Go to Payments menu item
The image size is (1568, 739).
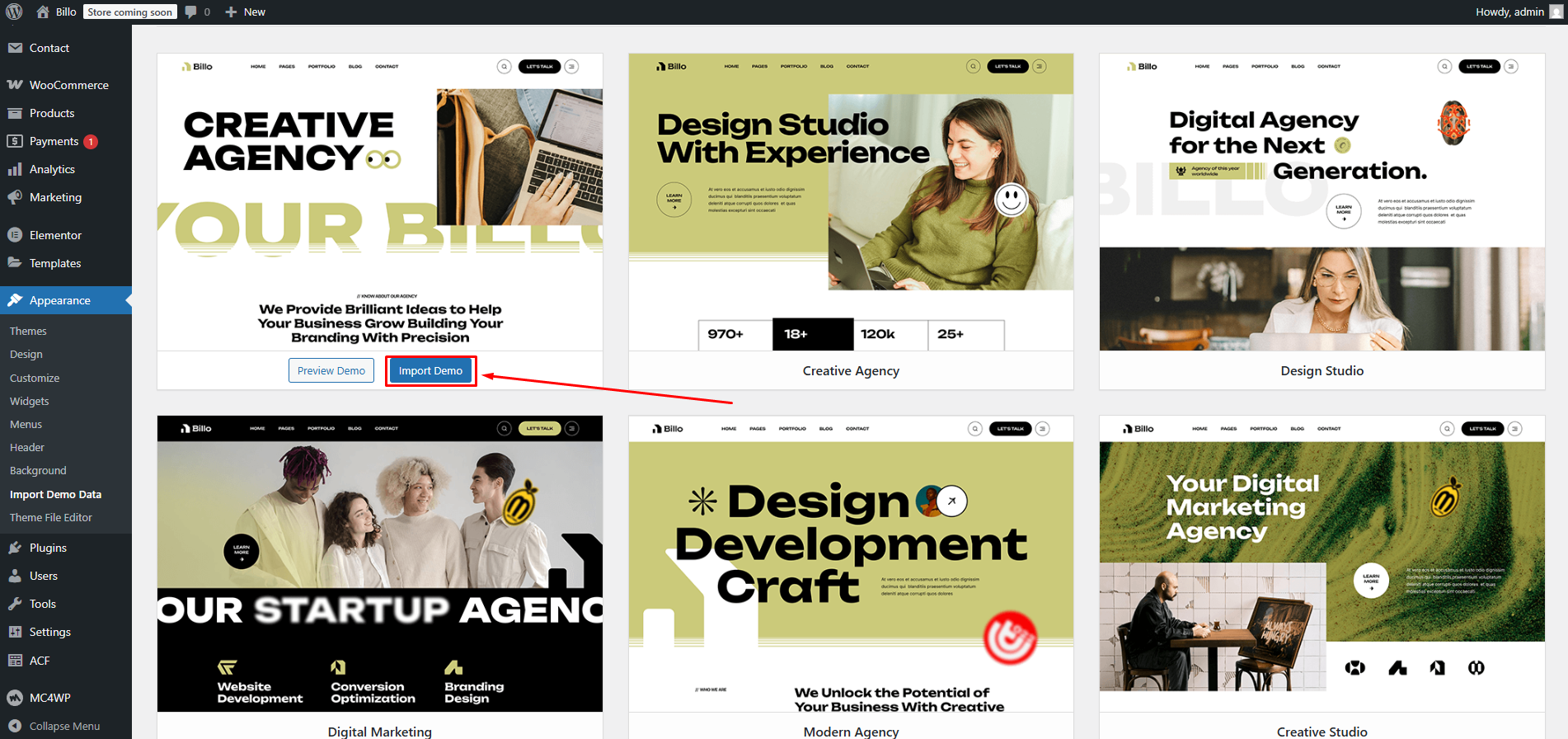54,141
